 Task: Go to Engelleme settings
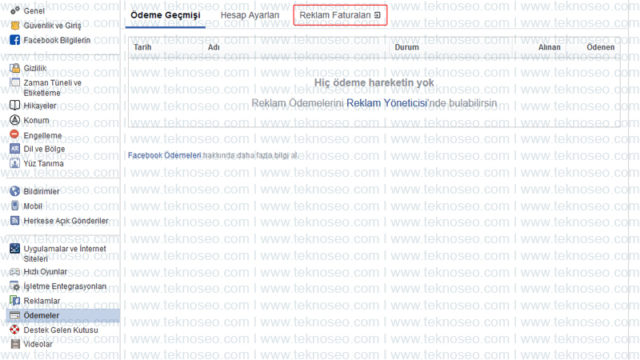pos(43,136)
